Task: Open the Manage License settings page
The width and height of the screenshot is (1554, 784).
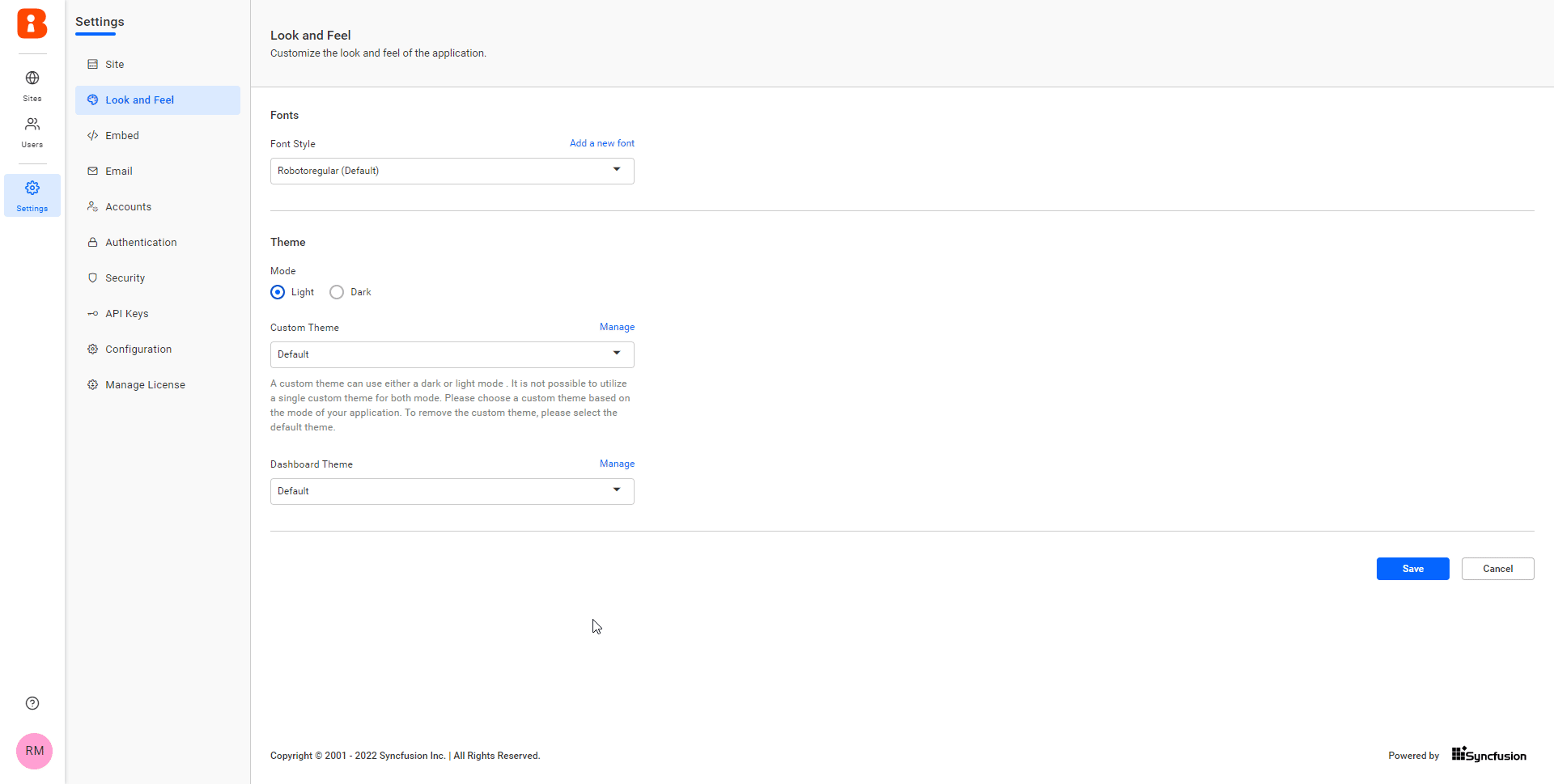Action: tap(145, 385)
